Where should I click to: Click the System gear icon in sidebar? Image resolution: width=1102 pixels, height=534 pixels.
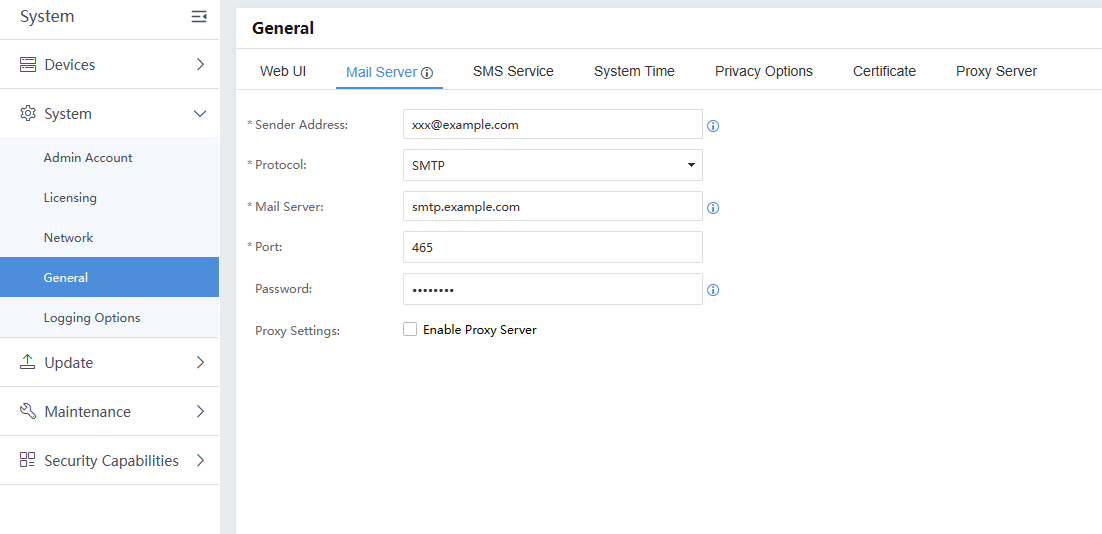[28, 114]
